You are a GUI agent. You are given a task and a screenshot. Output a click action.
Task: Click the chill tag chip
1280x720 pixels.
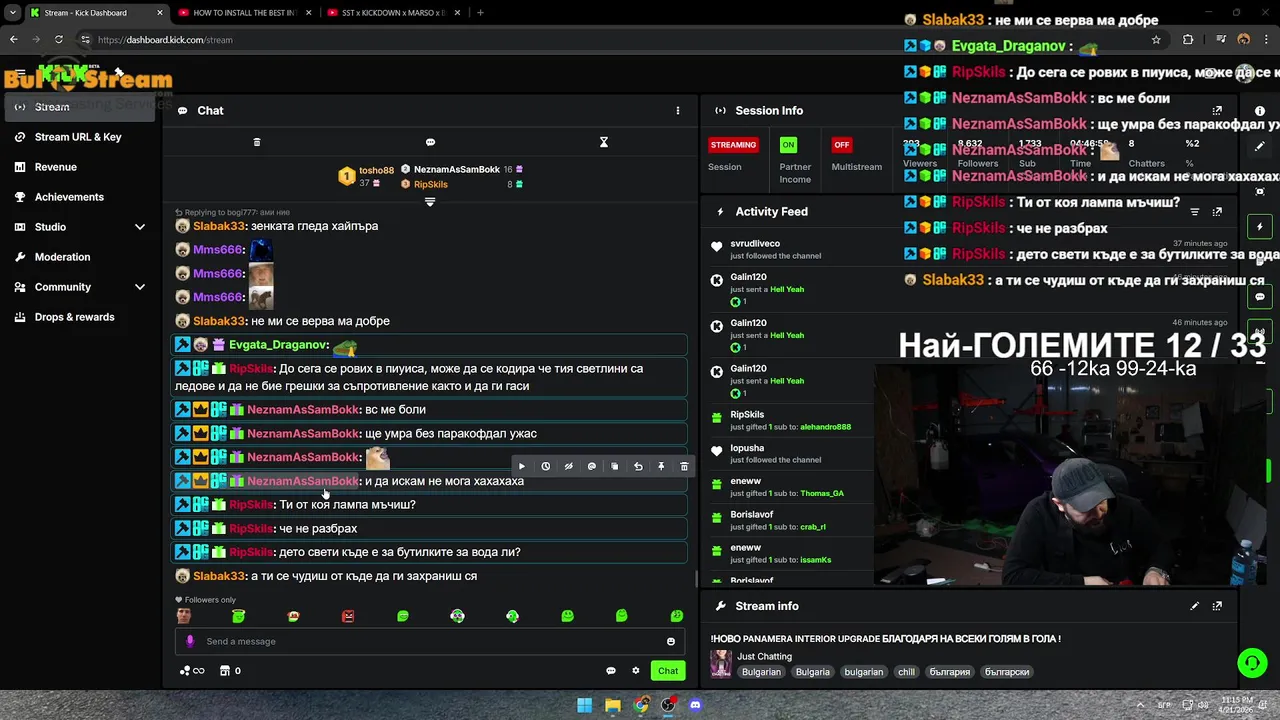(906, 672)
